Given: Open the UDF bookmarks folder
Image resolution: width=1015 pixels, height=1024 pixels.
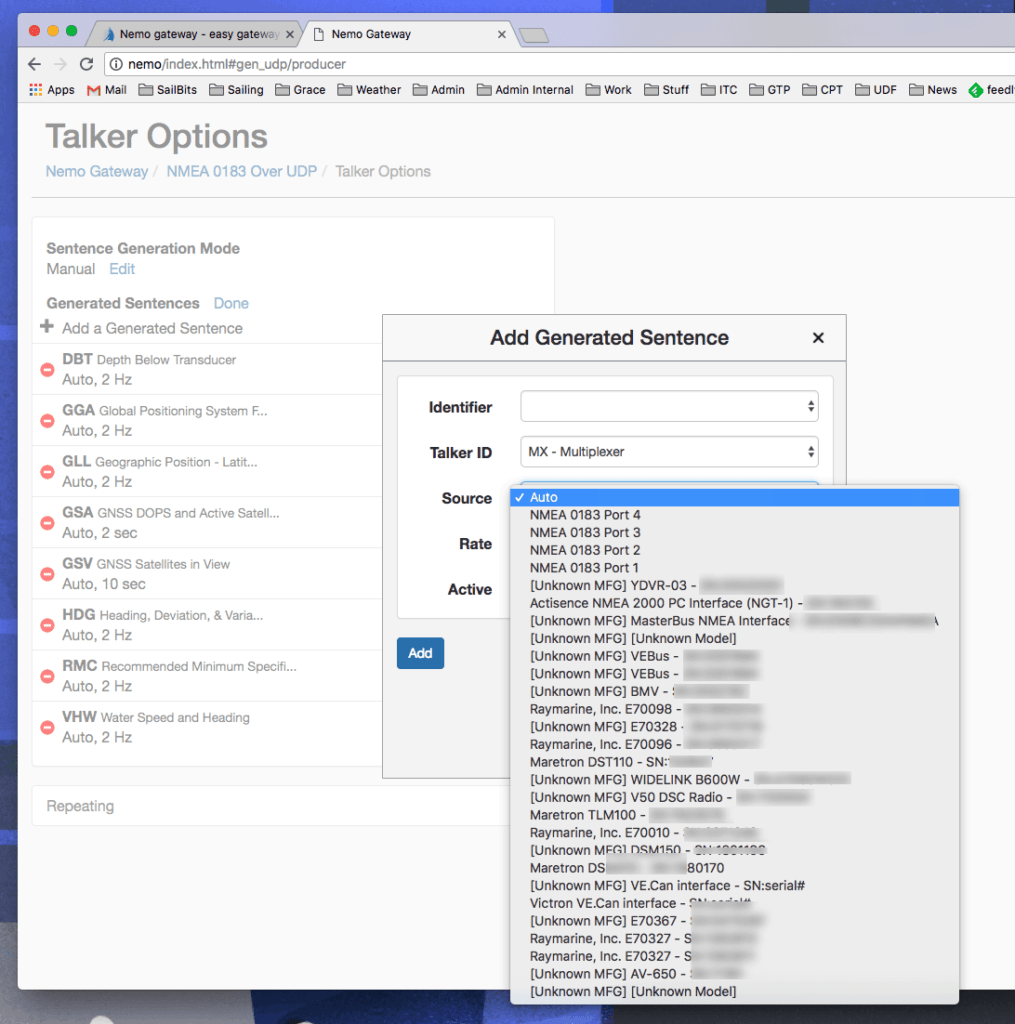Looking at the screenshot, I should [x=877, y=89].
